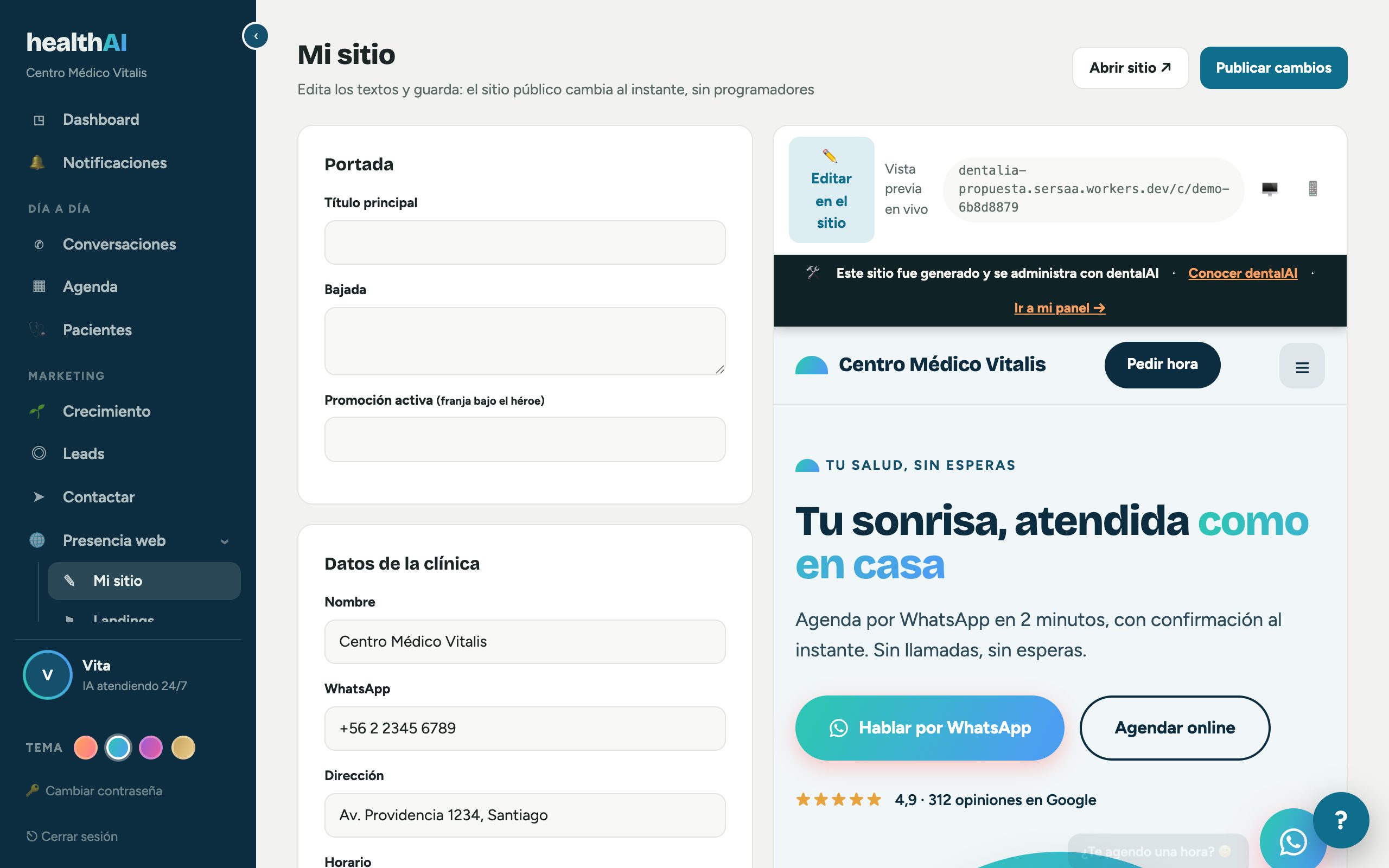Click the Dashboard icon in the sidebar

click(39, 119)
